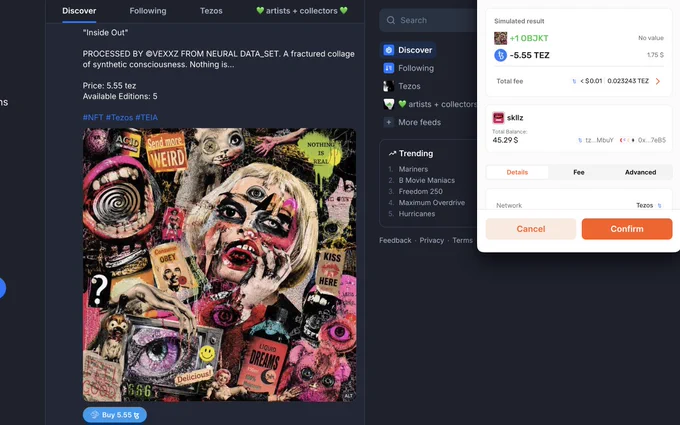
Task: Click the ALT badge on the artwork
Action: click(x=348, y=396)
